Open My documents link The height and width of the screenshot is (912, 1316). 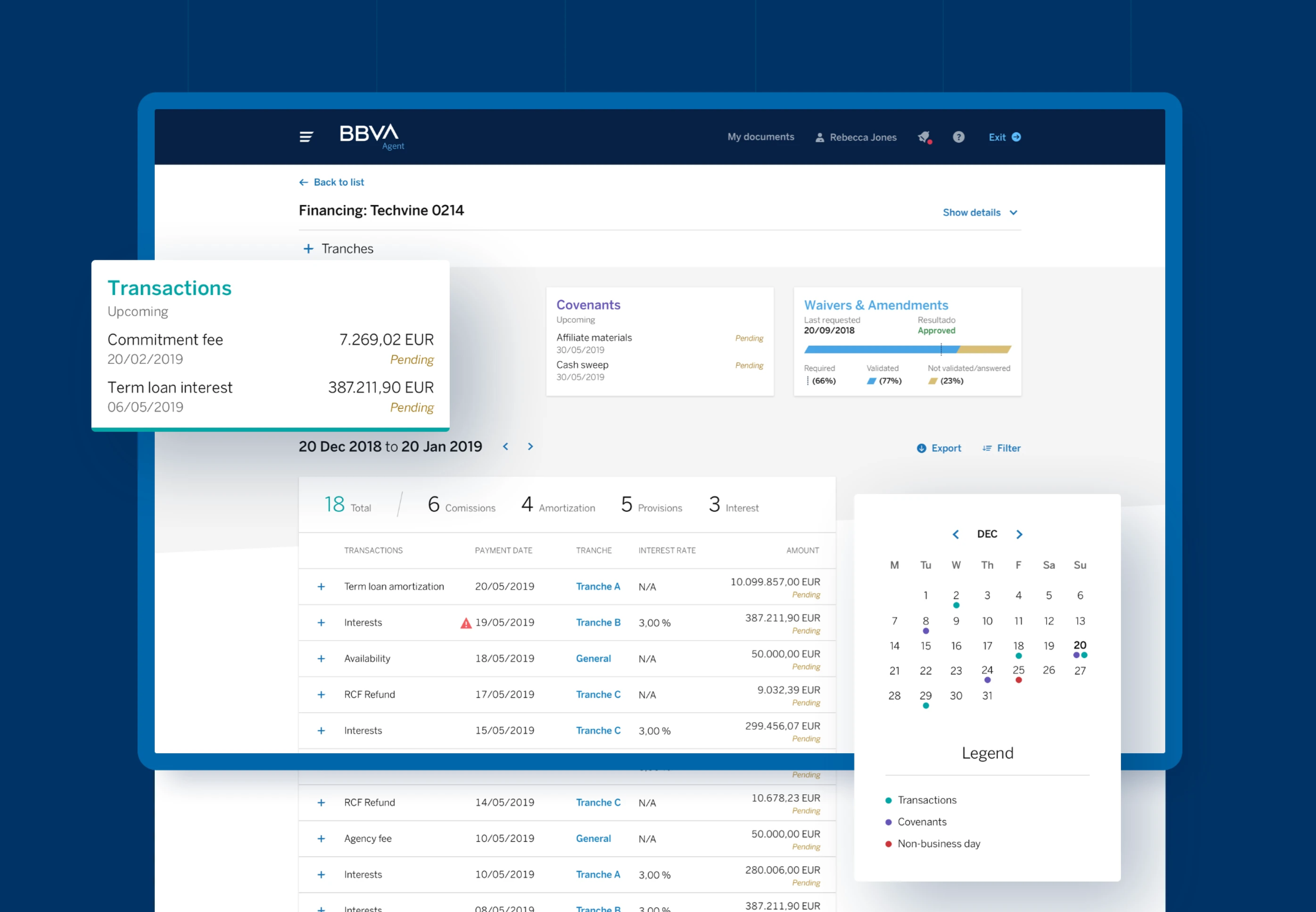[x=761, y=137]
